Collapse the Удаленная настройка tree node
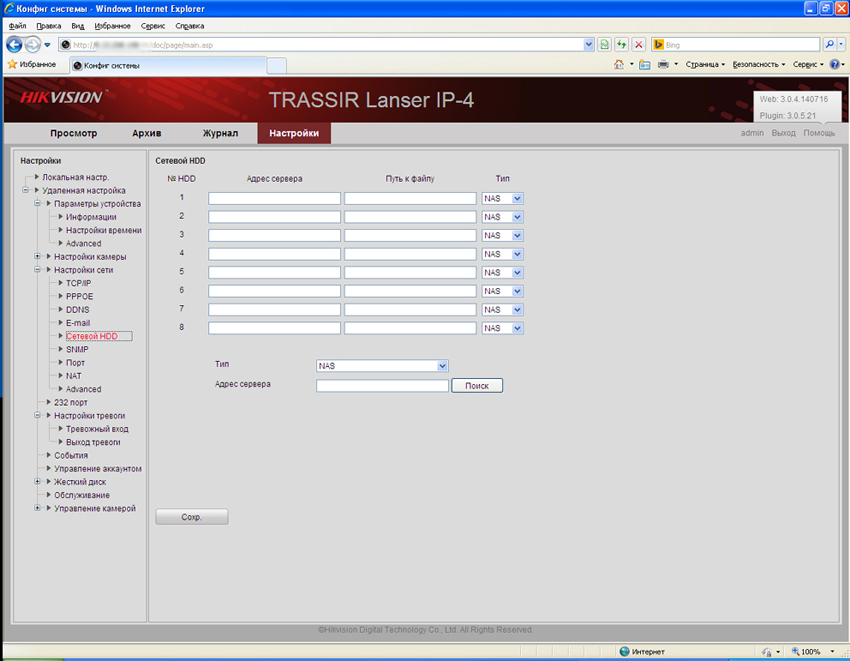Image resolution: width=850 pixels, height=661 pixels. (x=25, y=190)
